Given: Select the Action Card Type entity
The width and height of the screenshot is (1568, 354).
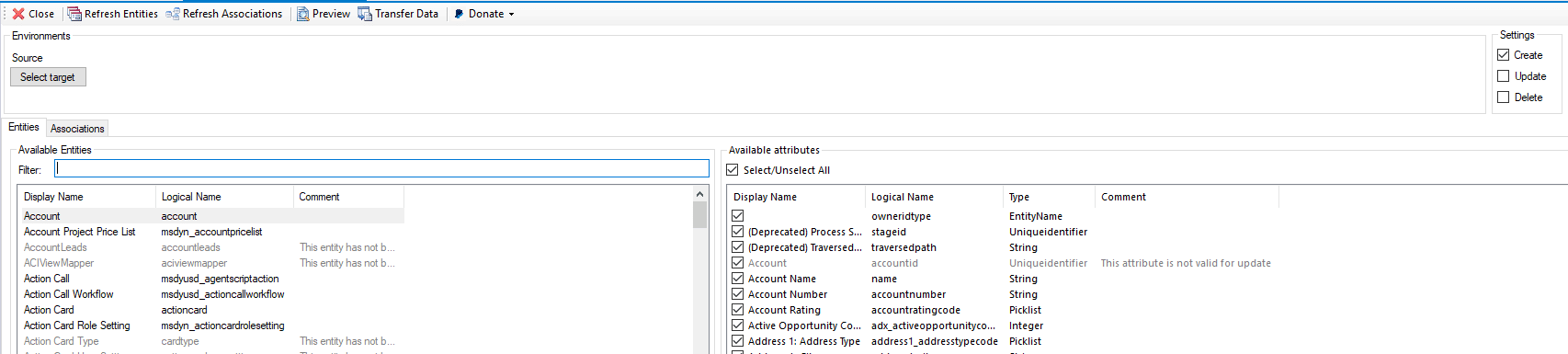Looking at the screenshot, I should [211, 341].
